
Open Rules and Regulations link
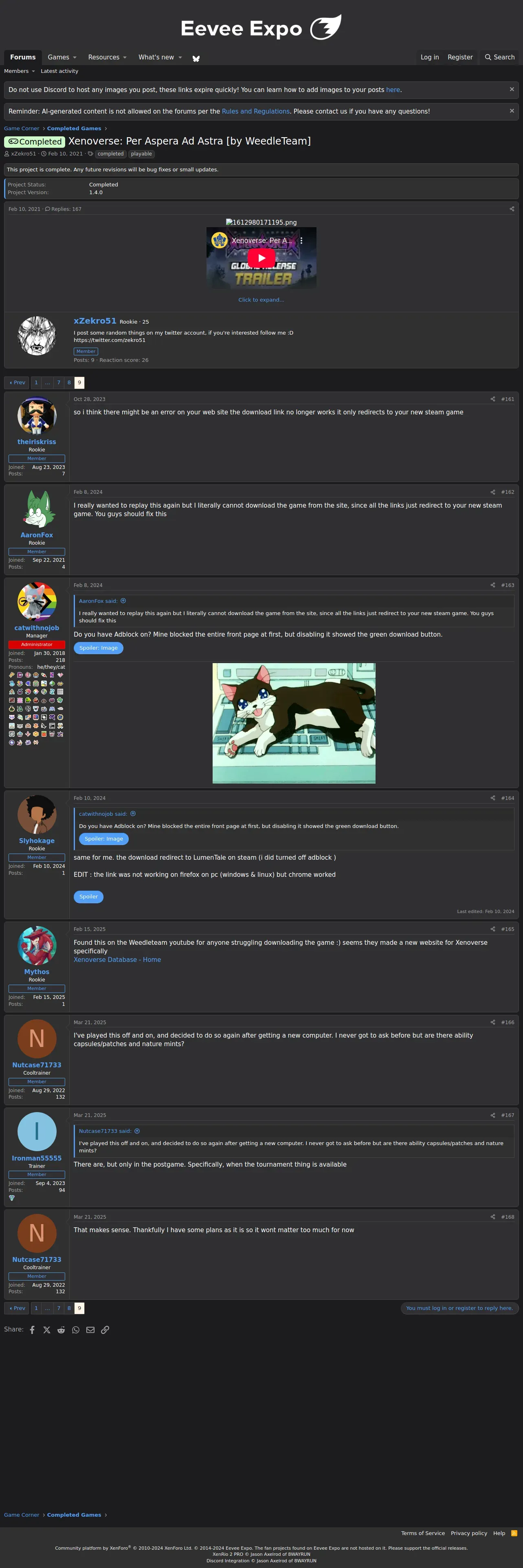point(256,112)
